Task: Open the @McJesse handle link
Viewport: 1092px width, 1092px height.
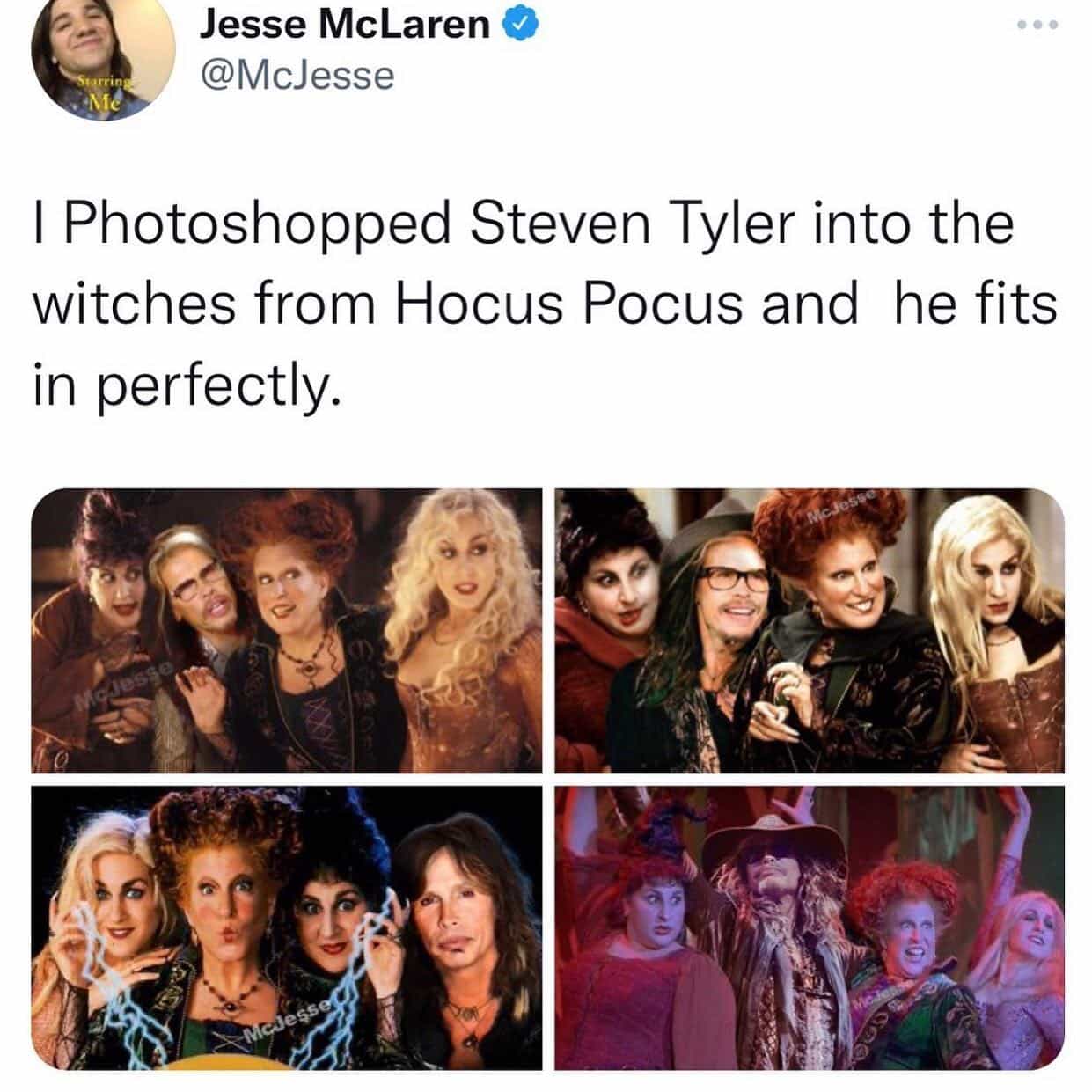Action: [297, 77]
